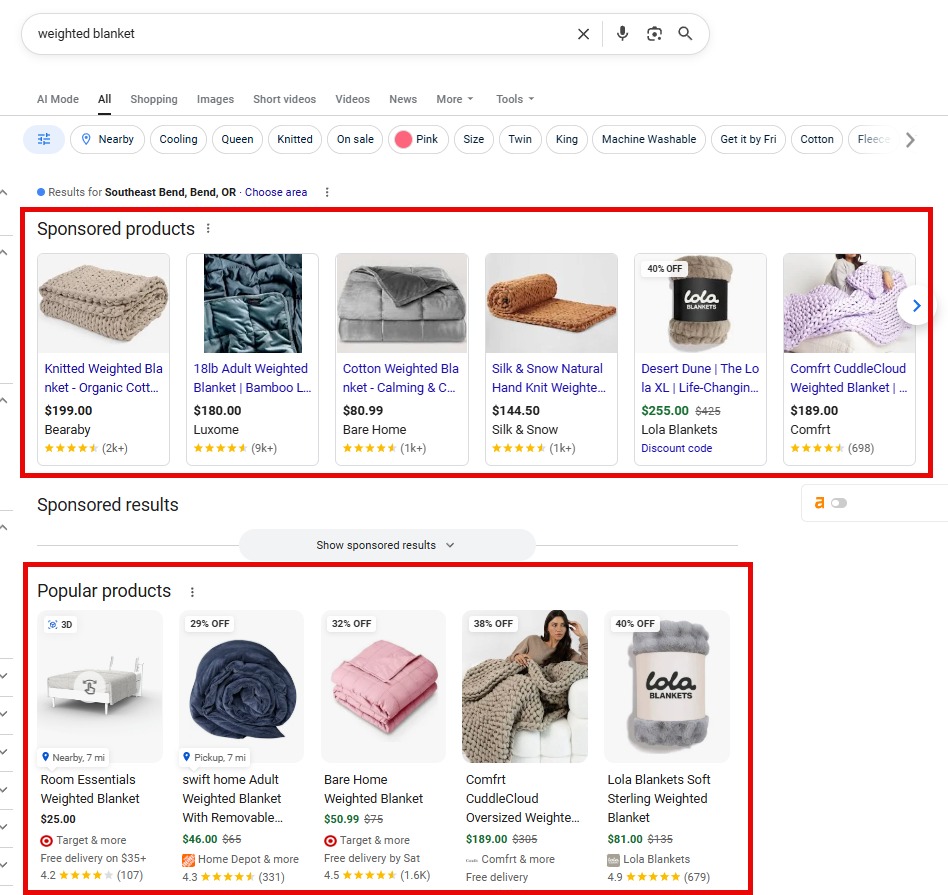Open Popular products three-dot menu
The image size is (948, 895).
192,592
